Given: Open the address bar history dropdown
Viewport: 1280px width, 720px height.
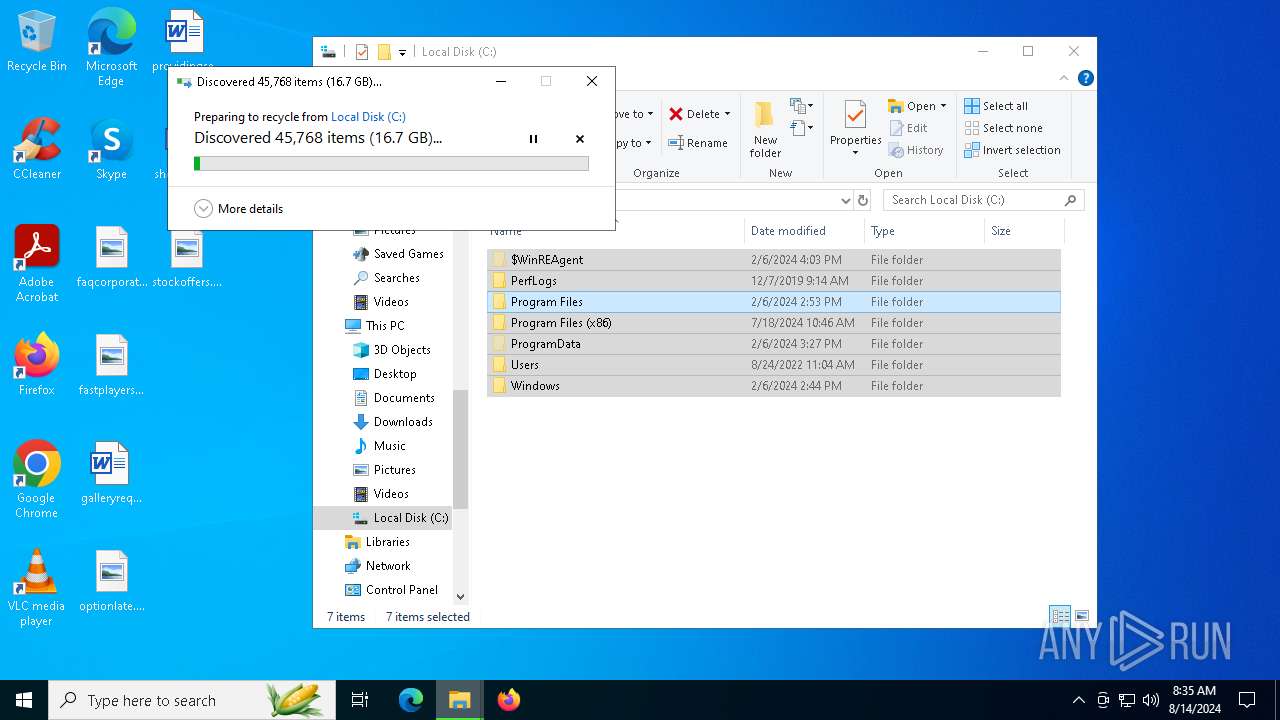Looking at the screenshot, I should coord(845,200).
